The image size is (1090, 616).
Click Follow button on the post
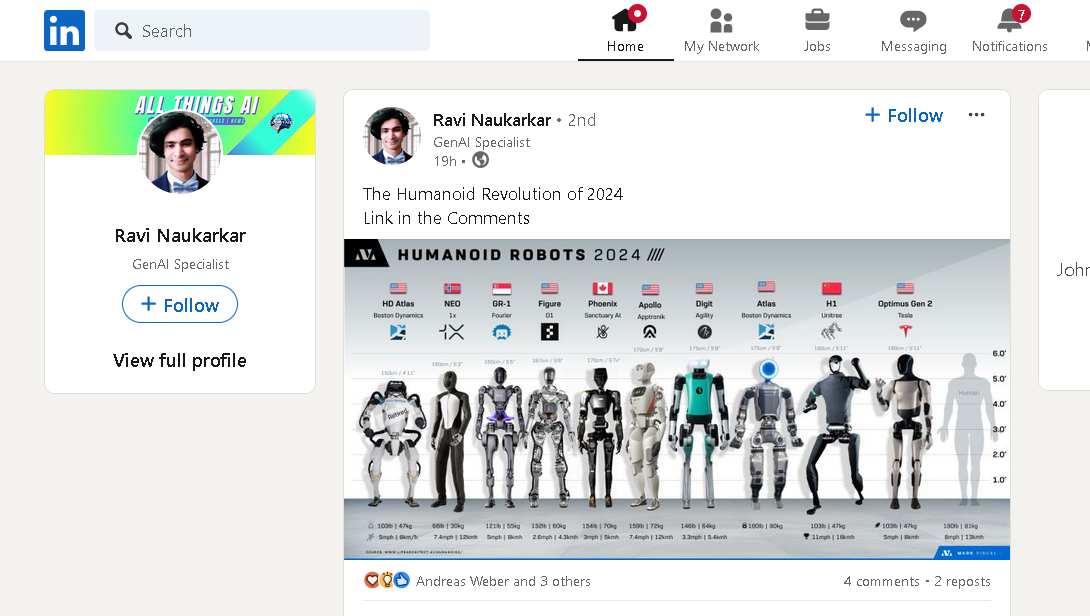[904, 115]
